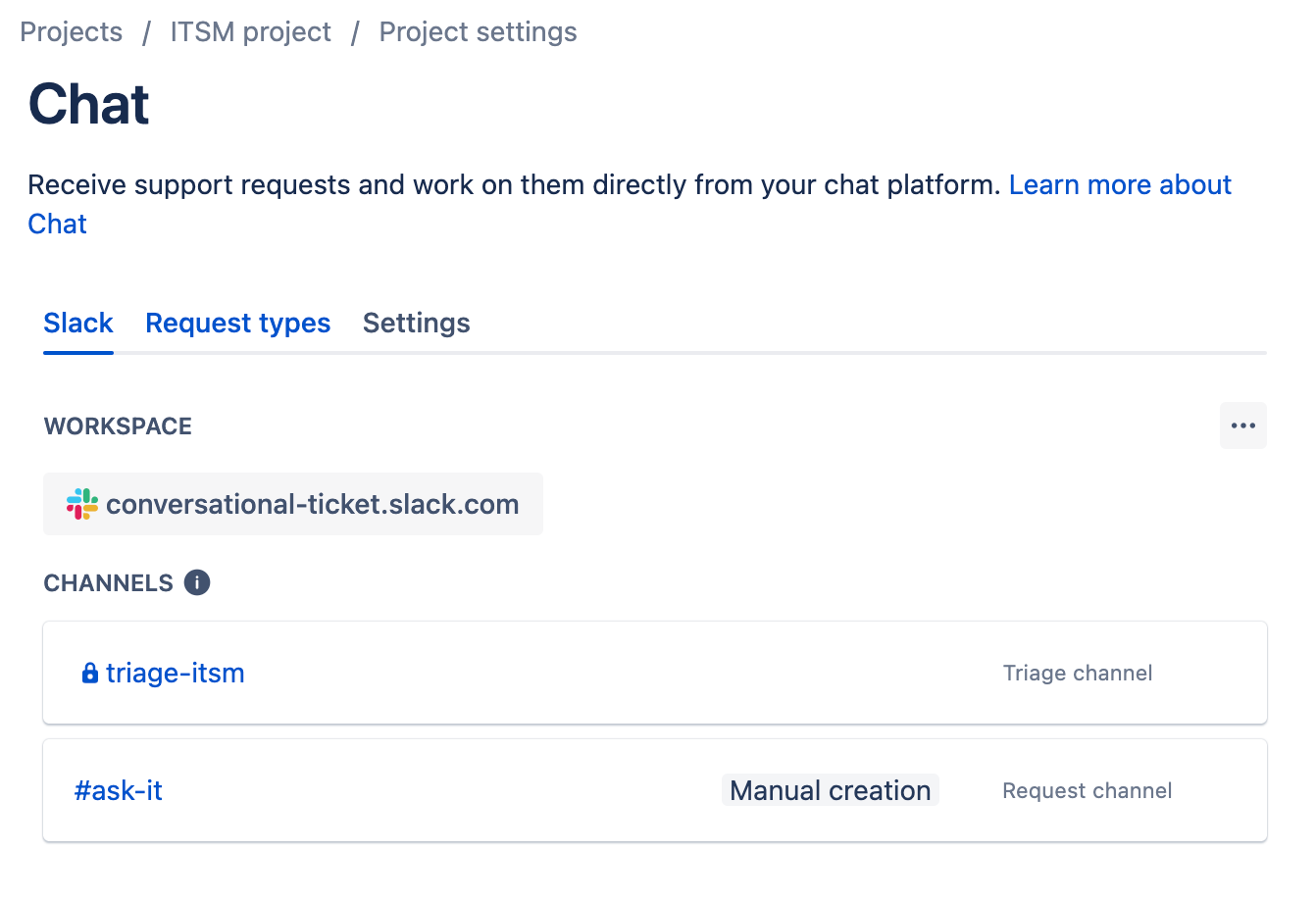This screenshot has height=902, width=1316.
Task: Click the lock icon beside triage-itsm
Action: (89, 673)
